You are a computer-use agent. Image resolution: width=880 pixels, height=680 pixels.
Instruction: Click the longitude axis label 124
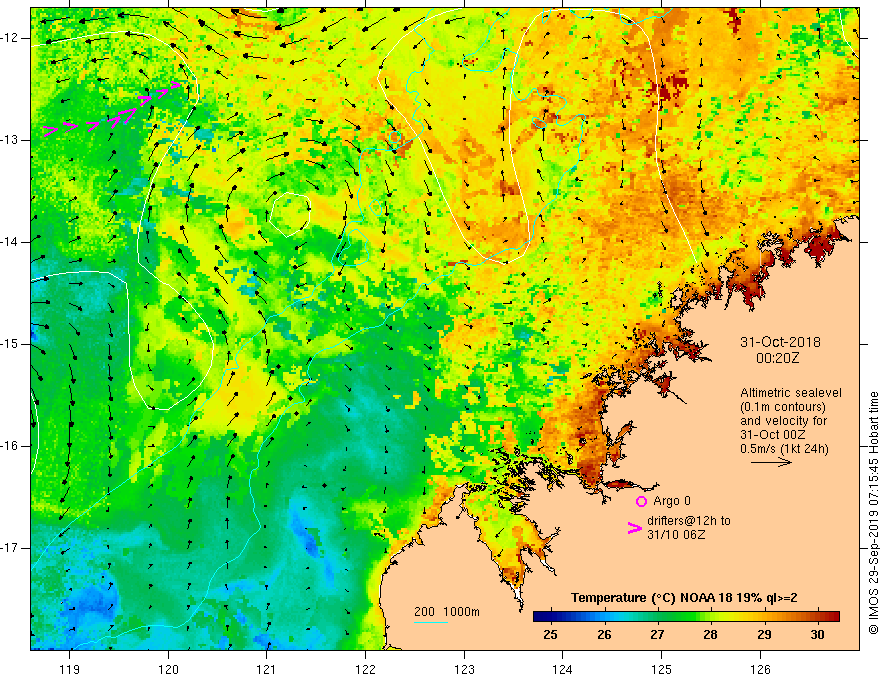pos(563,669)
